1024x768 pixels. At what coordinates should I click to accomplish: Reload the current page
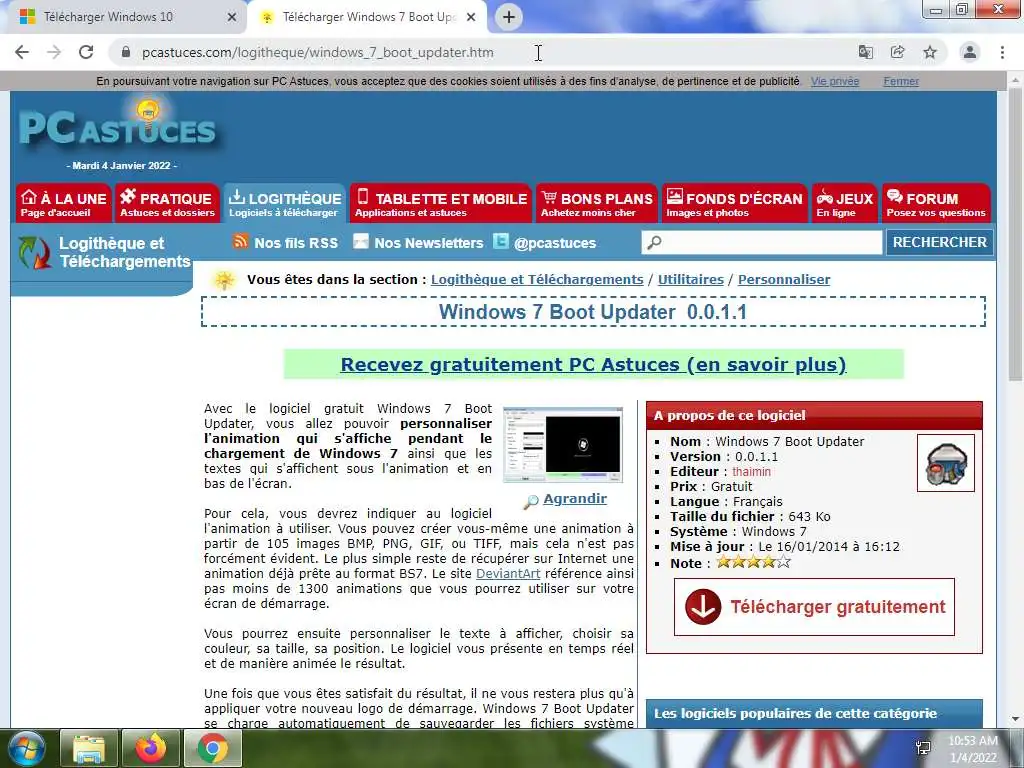tap(86, 52)
